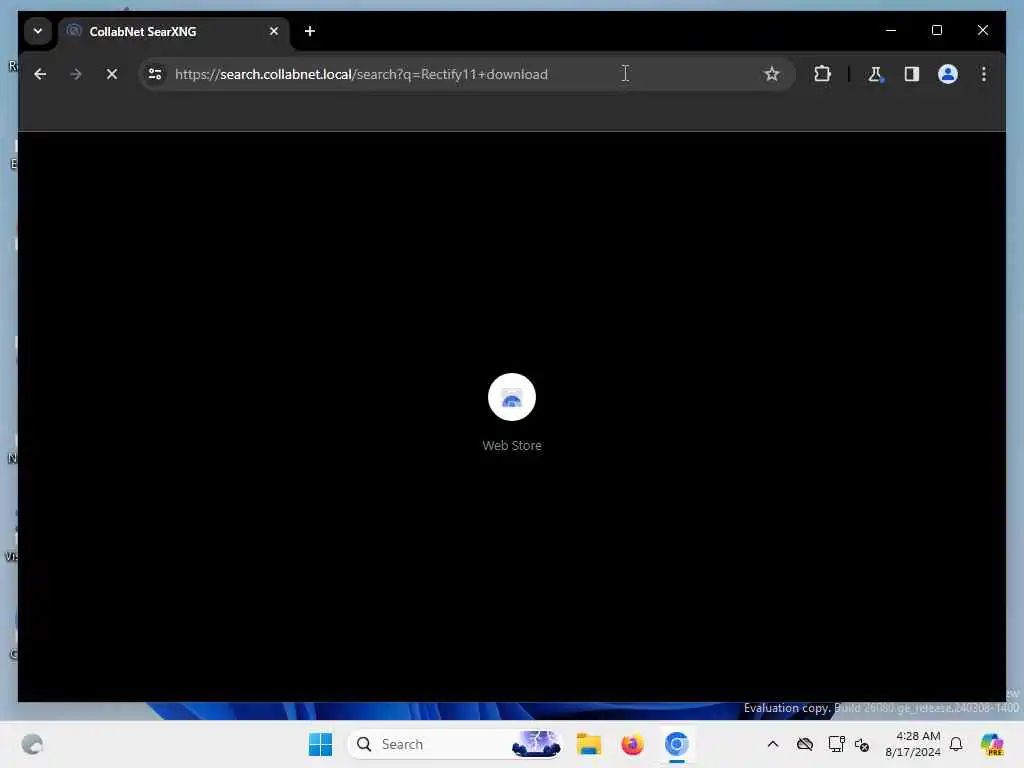Switch to Chromium in the taskbar
Image resolution: width=1024 pixels, height=768 pixels.
point(677,744)
